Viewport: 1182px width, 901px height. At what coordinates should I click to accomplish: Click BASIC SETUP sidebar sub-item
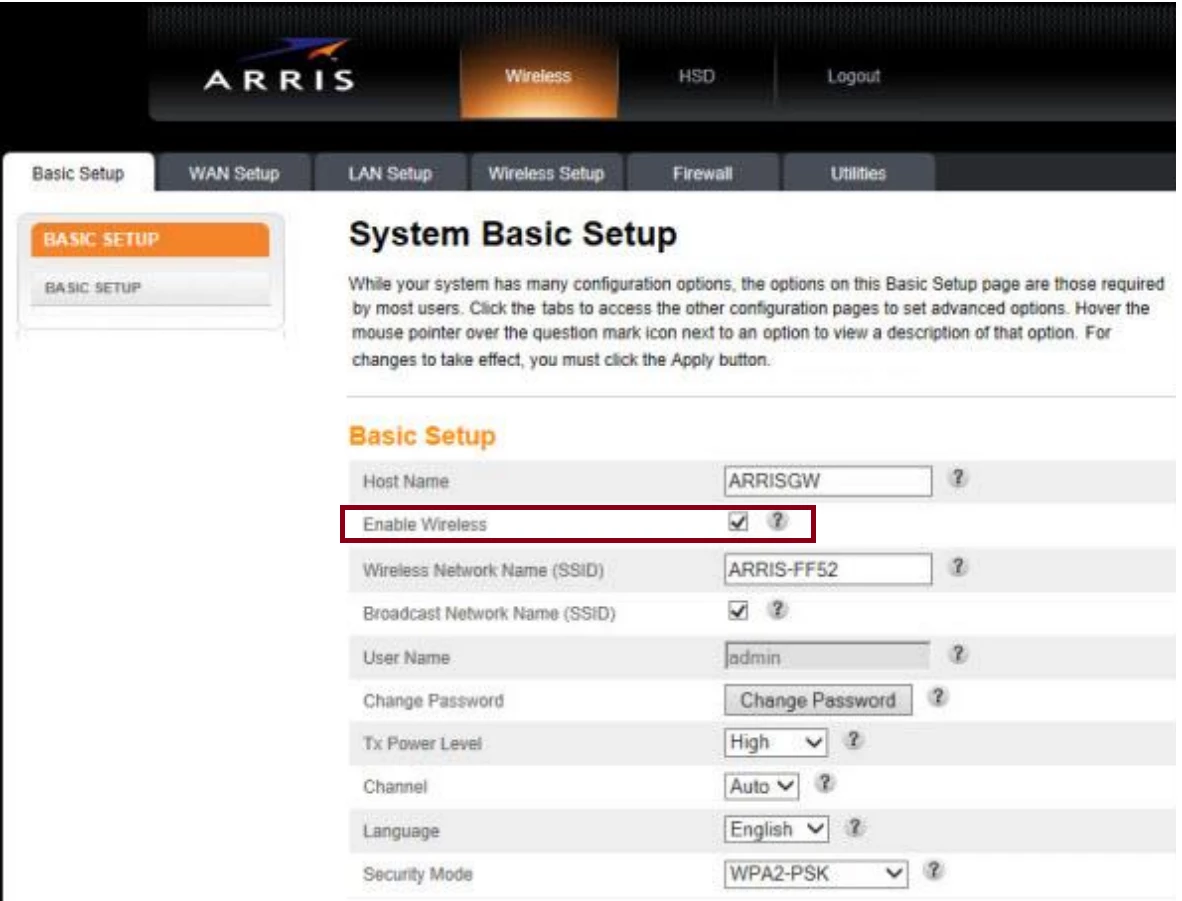pyautogui.click(x=150, y=288)
